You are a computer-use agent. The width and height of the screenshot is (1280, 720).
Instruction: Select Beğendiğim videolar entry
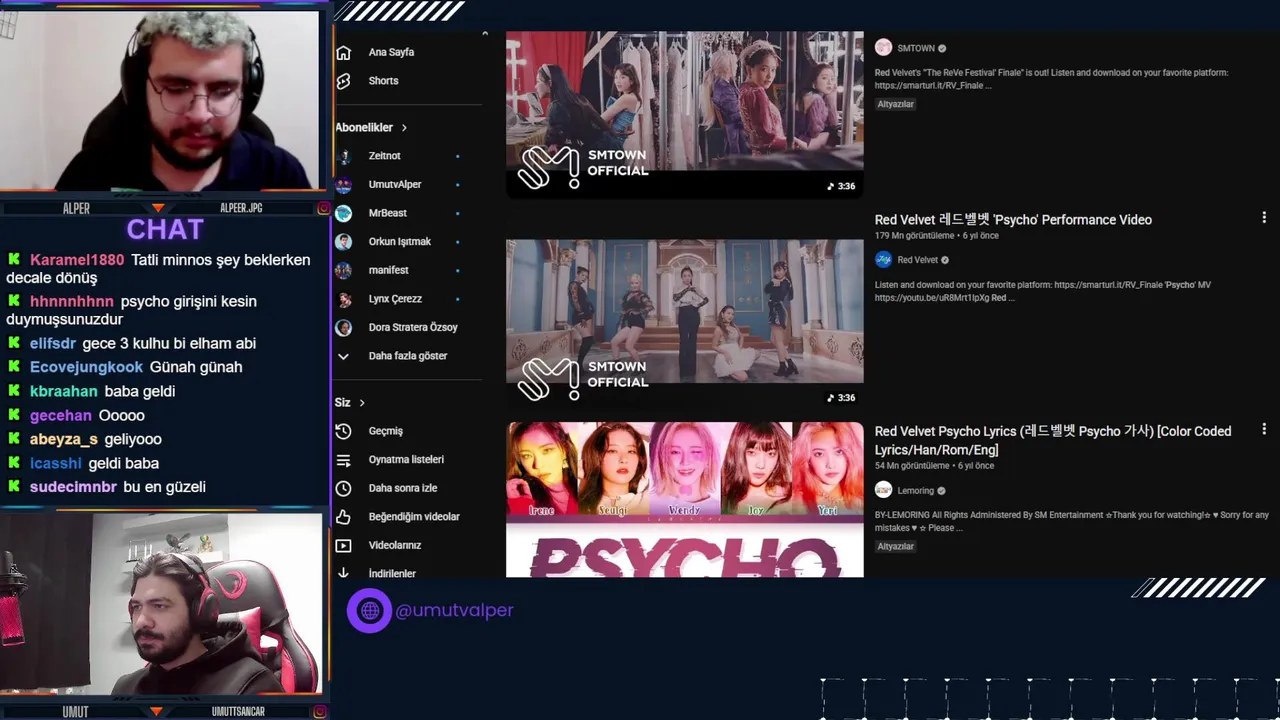coord(414,517)
